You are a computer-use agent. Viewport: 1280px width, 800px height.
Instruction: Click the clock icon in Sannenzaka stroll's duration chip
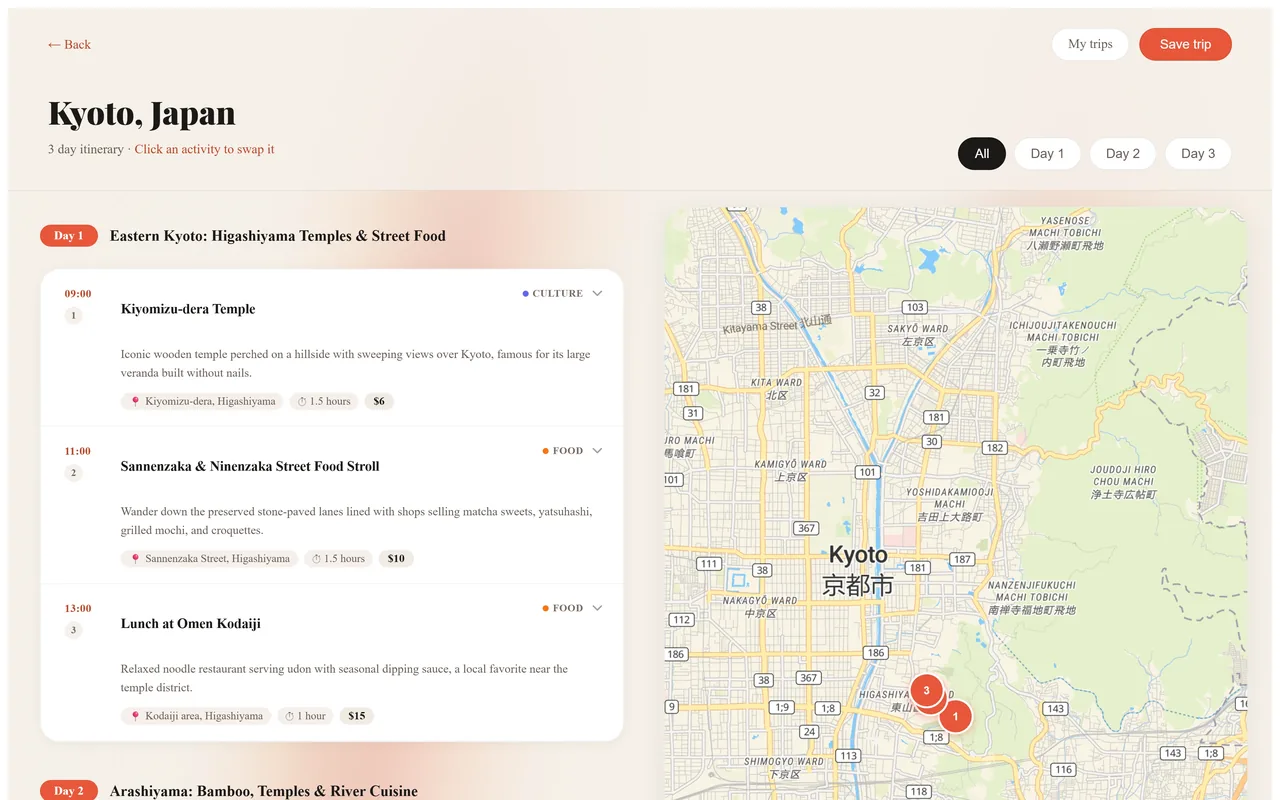[x=316, y=559]
